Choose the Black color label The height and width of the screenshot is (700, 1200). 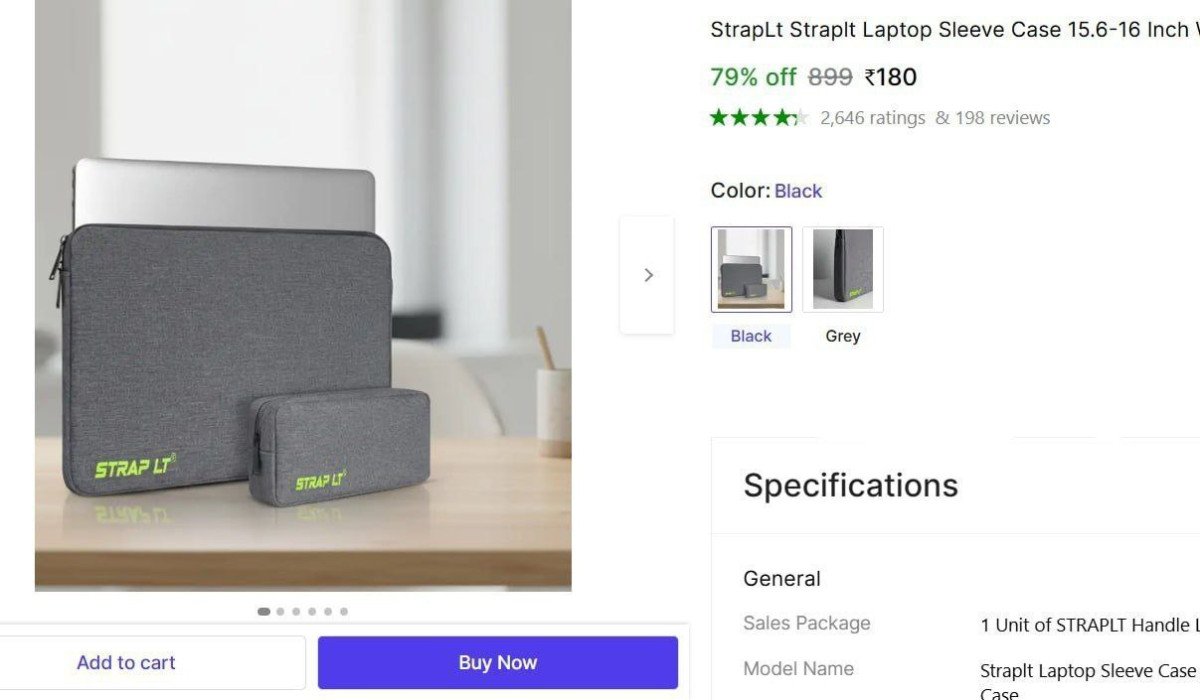pyautogui.click(x=751, y=336)
